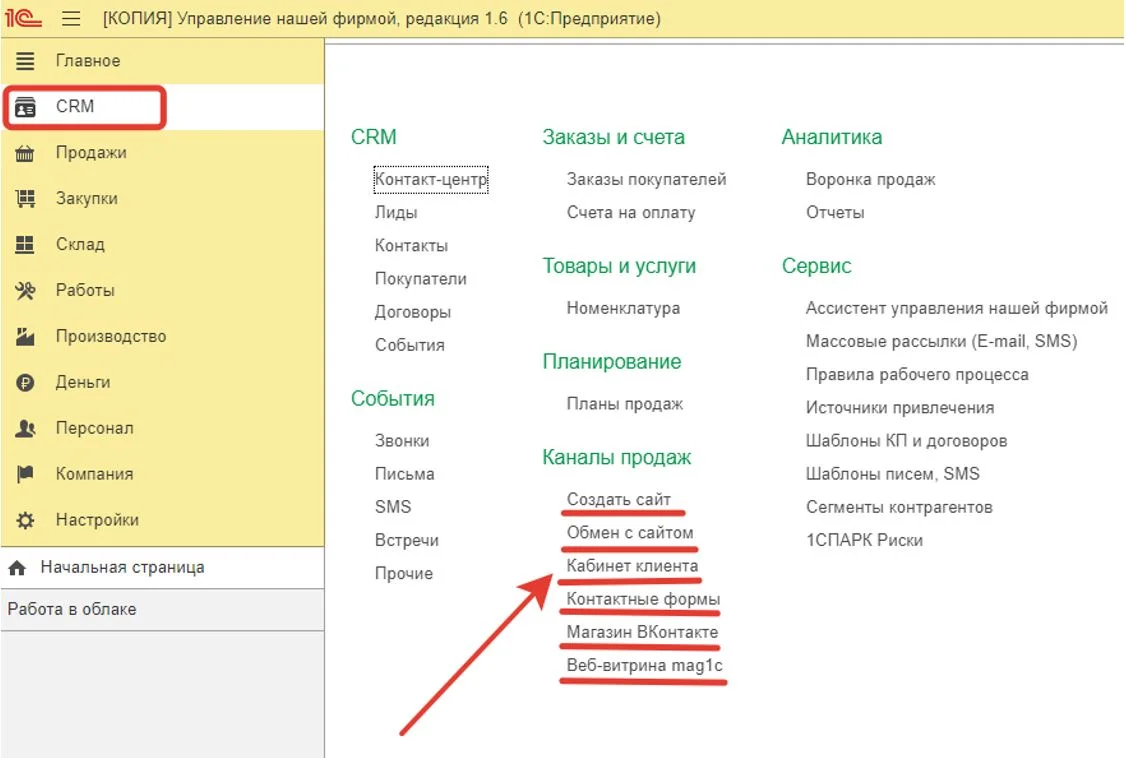Screen dimensions: 1126x758
Task: Open 1СПАРК Риски
Action: (x=864, y=541)
